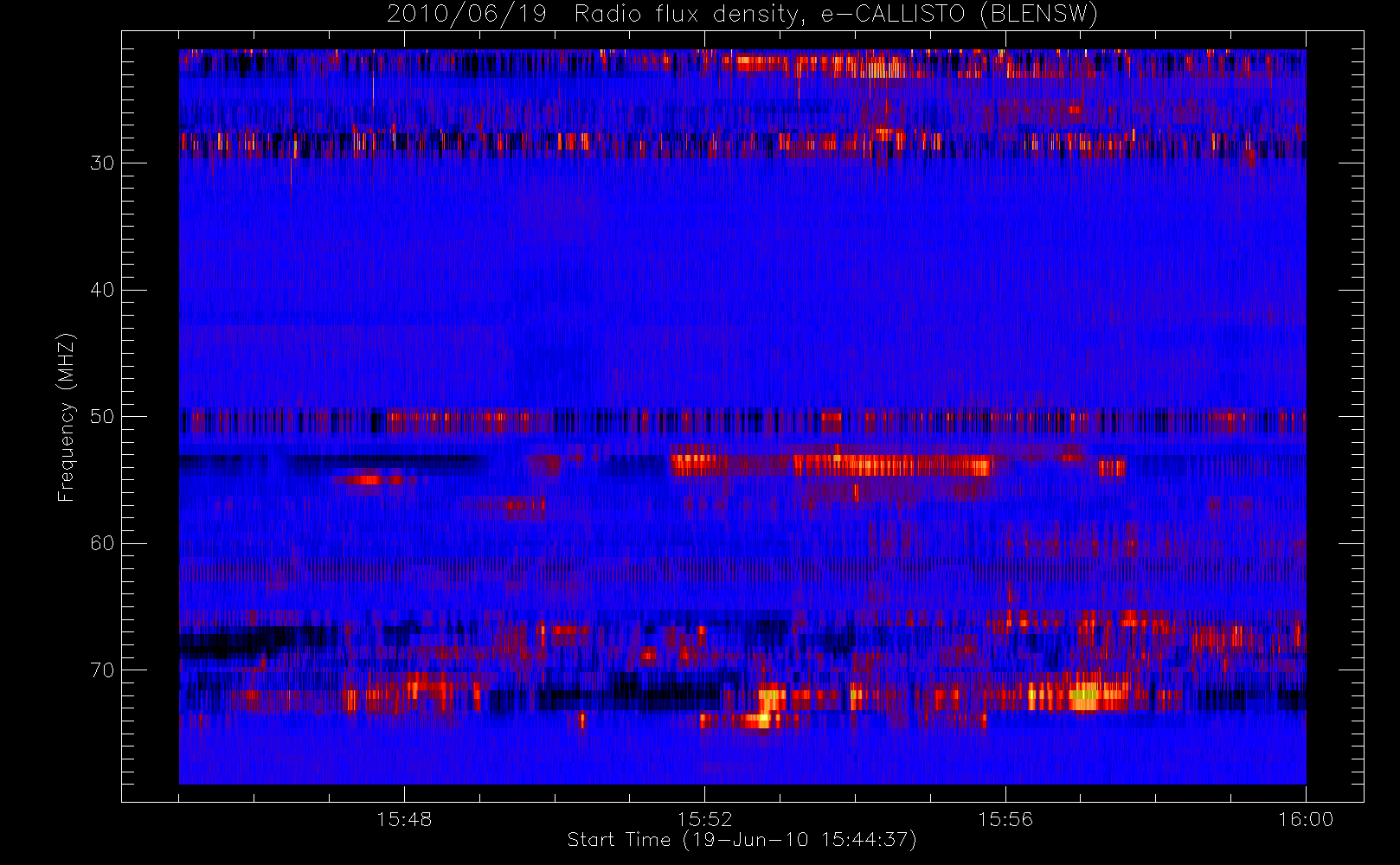Click the 15:48 time tick label

click(404, 819)
